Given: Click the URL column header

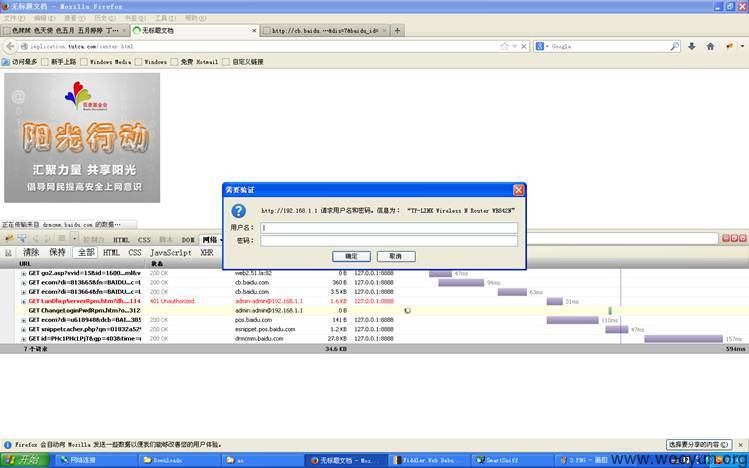Looking at the screenshot, I should [25, 264].
